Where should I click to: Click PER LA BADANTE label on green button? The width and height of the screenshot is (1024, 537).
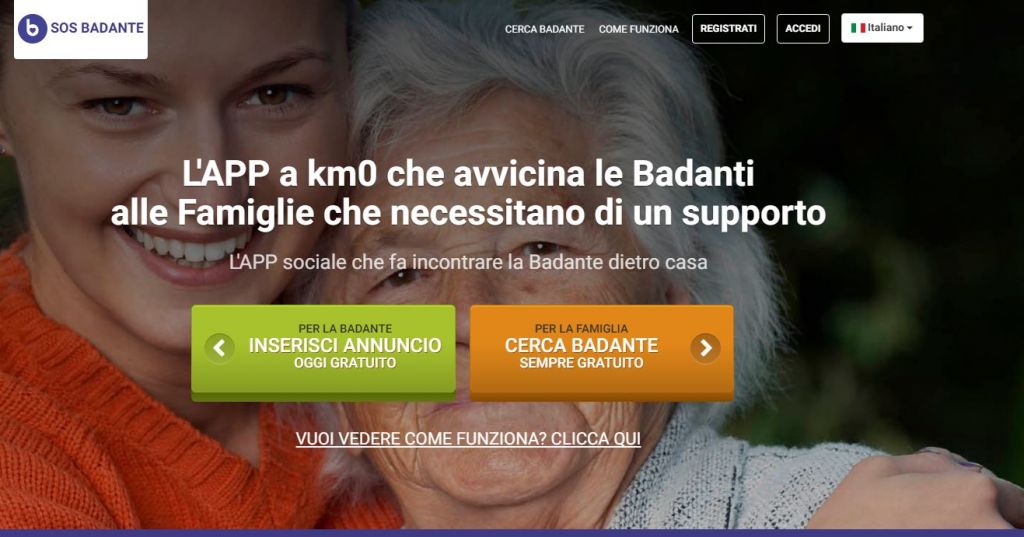coord(345,329)
